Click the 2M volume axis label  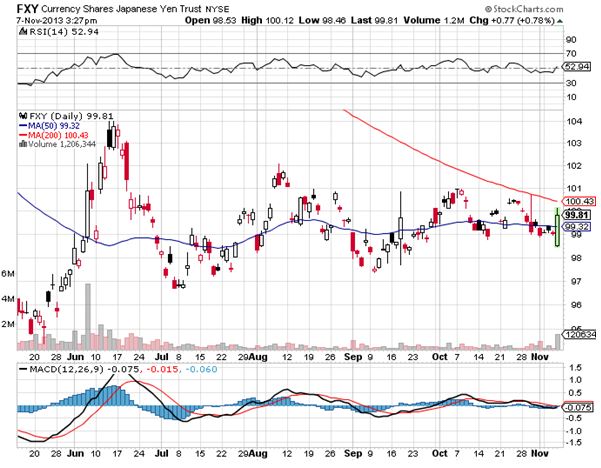pyautogui.click(x=8, y=324)
